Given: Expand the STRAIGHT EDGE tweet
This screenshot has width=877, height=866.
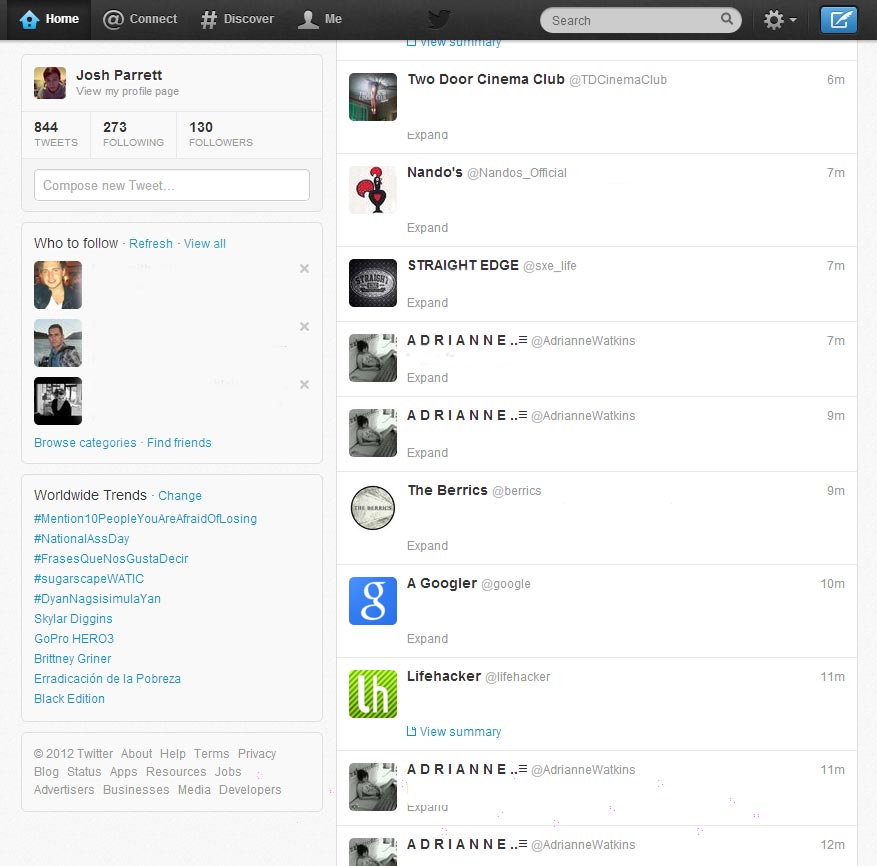Looking at the screenshot, I should [427, 303].
